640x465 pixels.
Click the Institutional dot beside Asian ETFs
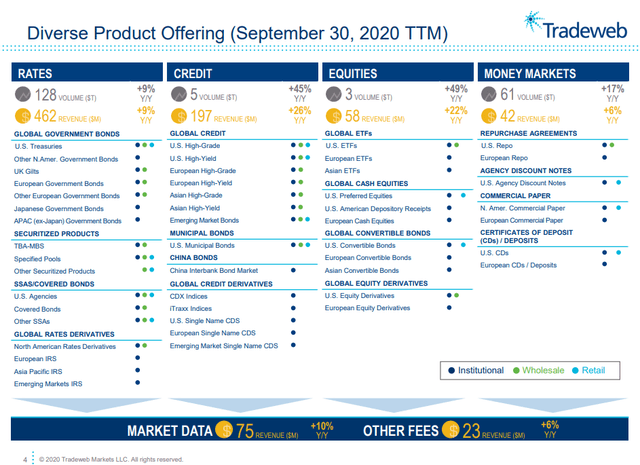tap(449, 170)
